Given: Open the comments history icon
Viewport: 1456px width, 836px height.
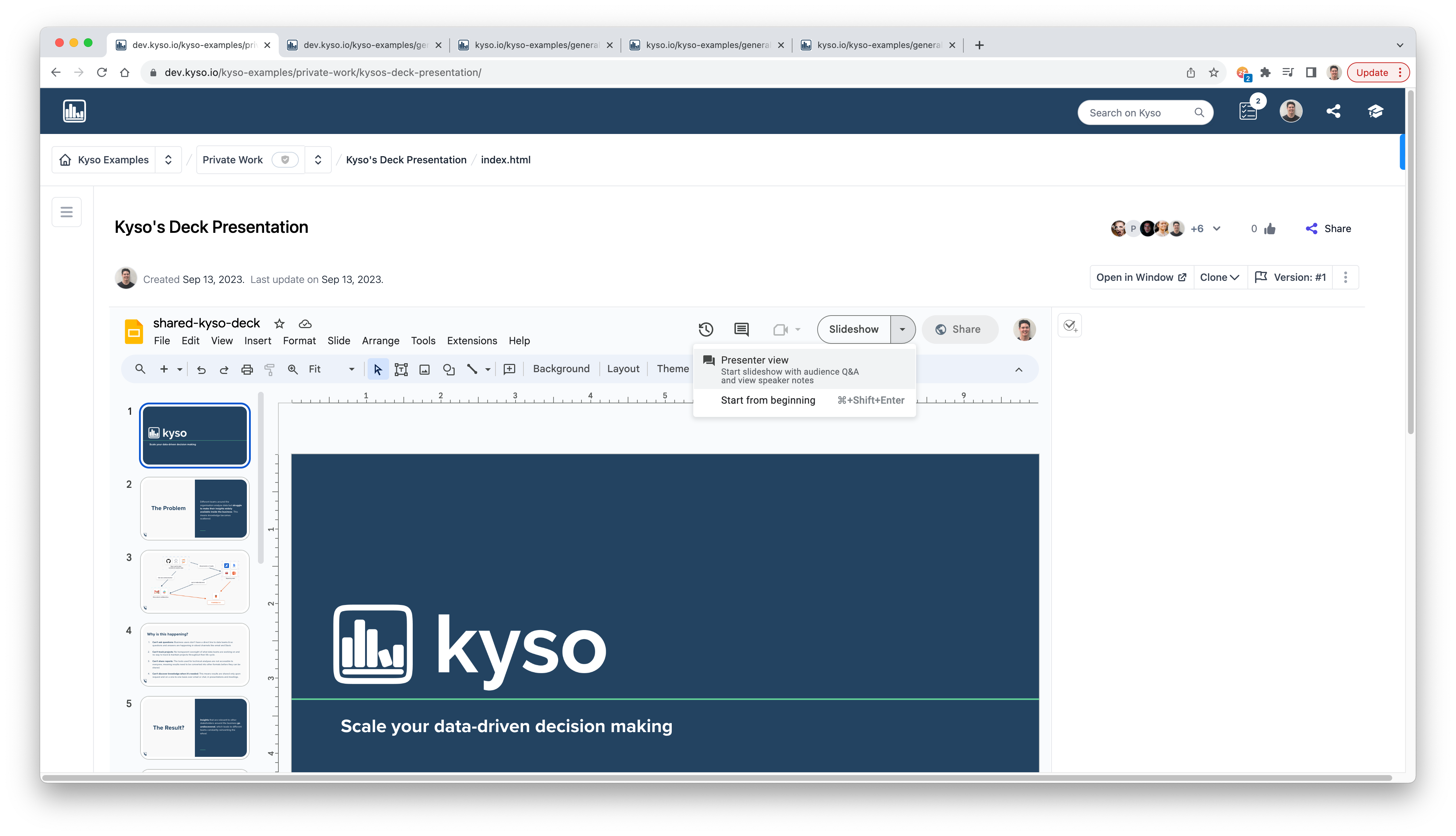Looking at the screenshot, I should coord(741,329).
